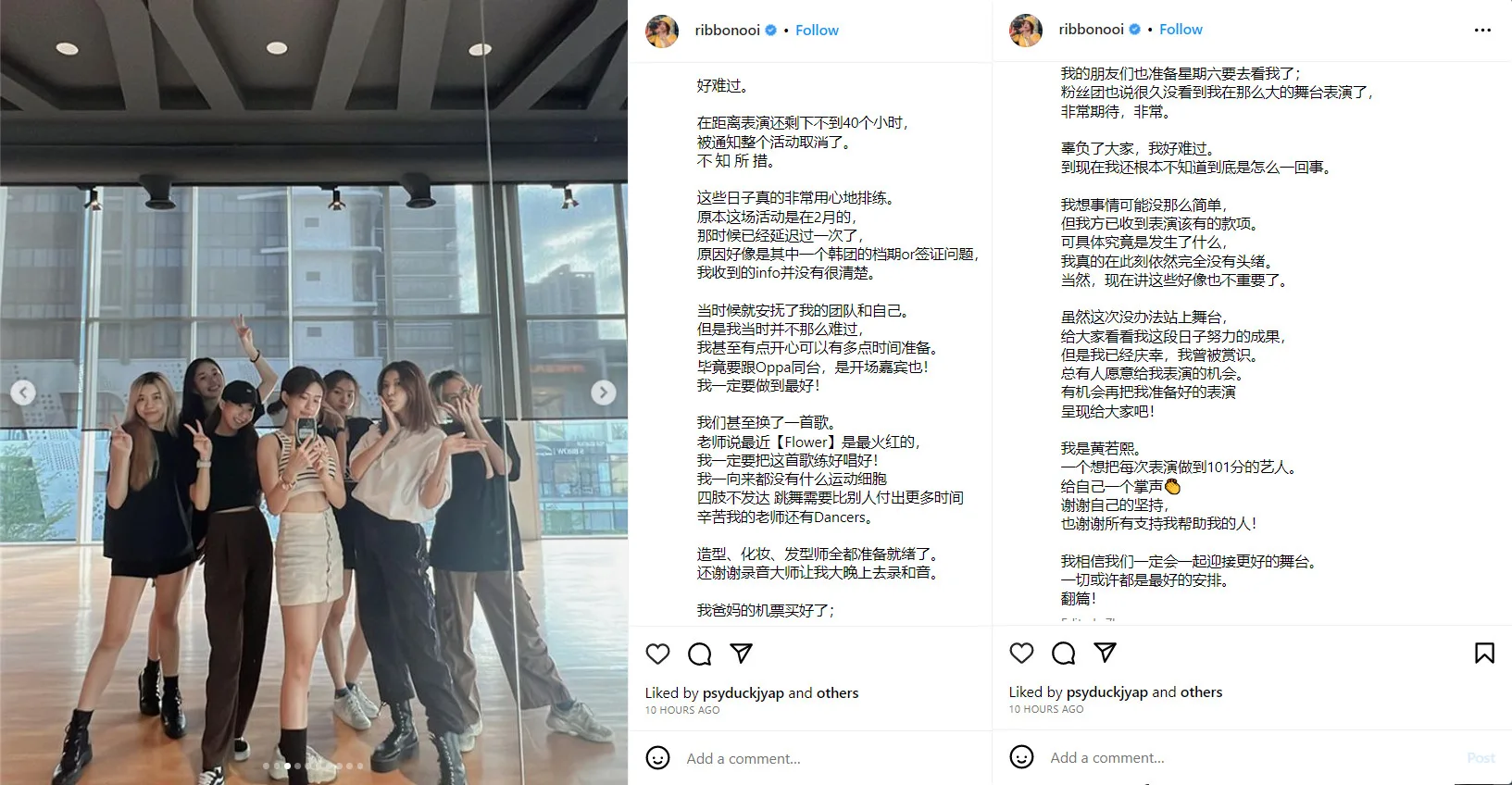Go to previous photo with left arrow
Viewport: 1512px width, 785px height.
pos(23,392)
